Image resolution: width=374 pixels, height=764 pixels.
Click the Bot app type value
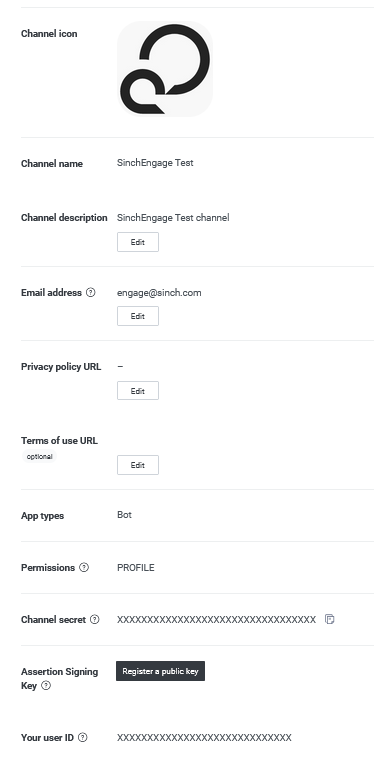coord(124,515)
